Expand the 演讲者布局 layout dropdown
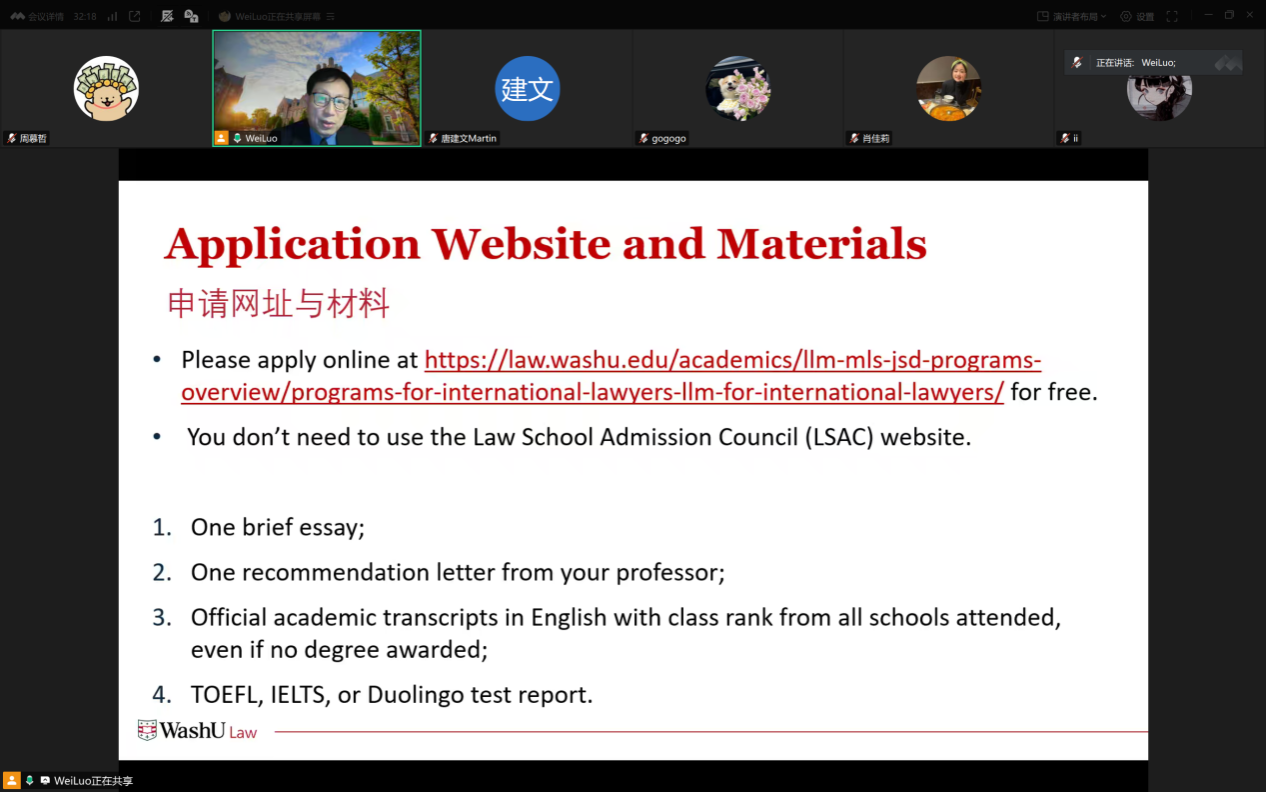This screenshot has width=1266, height=792. point(1072,16)
